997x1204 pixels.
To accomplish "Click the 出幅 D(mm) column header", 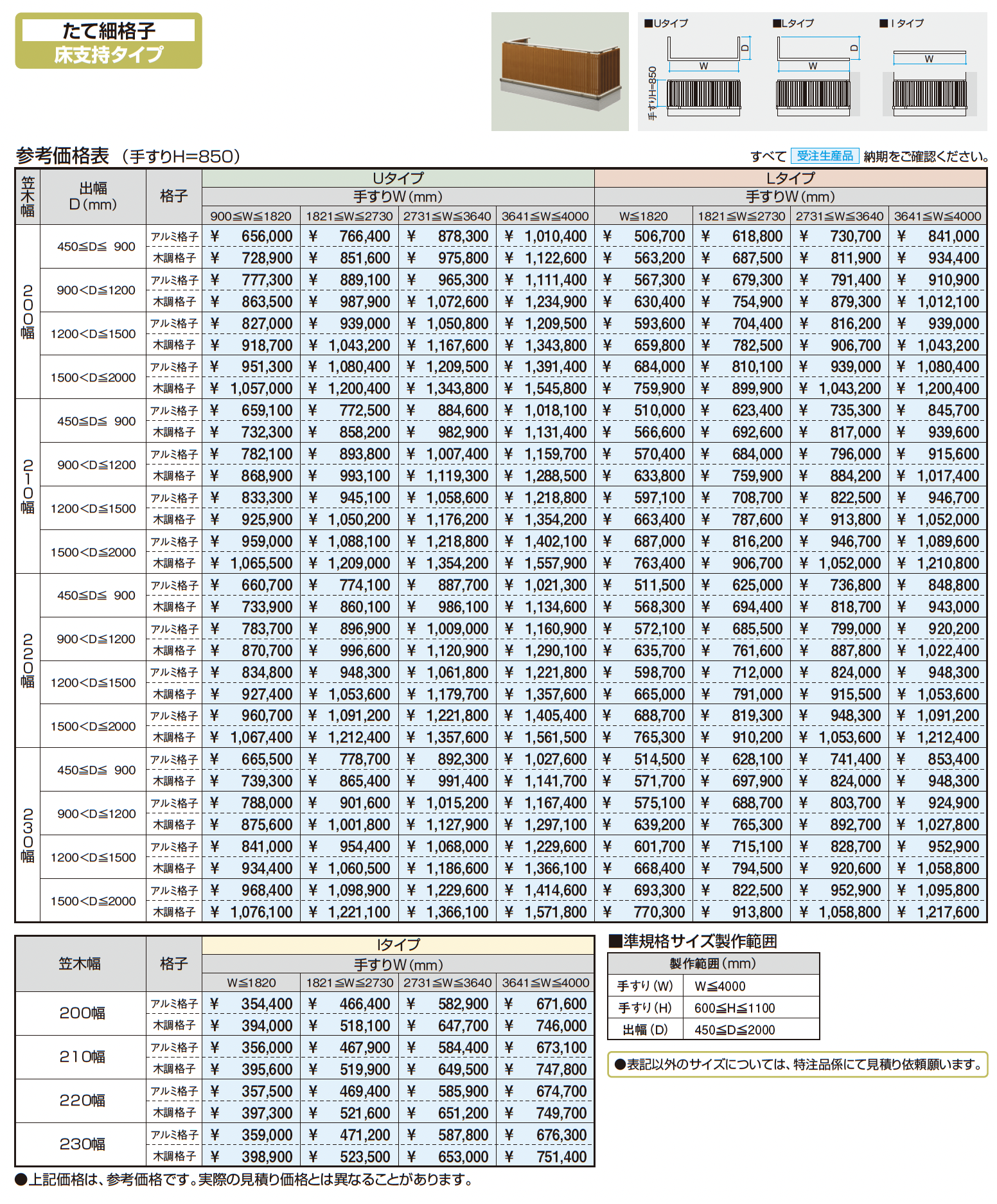I will pos(93,197).
